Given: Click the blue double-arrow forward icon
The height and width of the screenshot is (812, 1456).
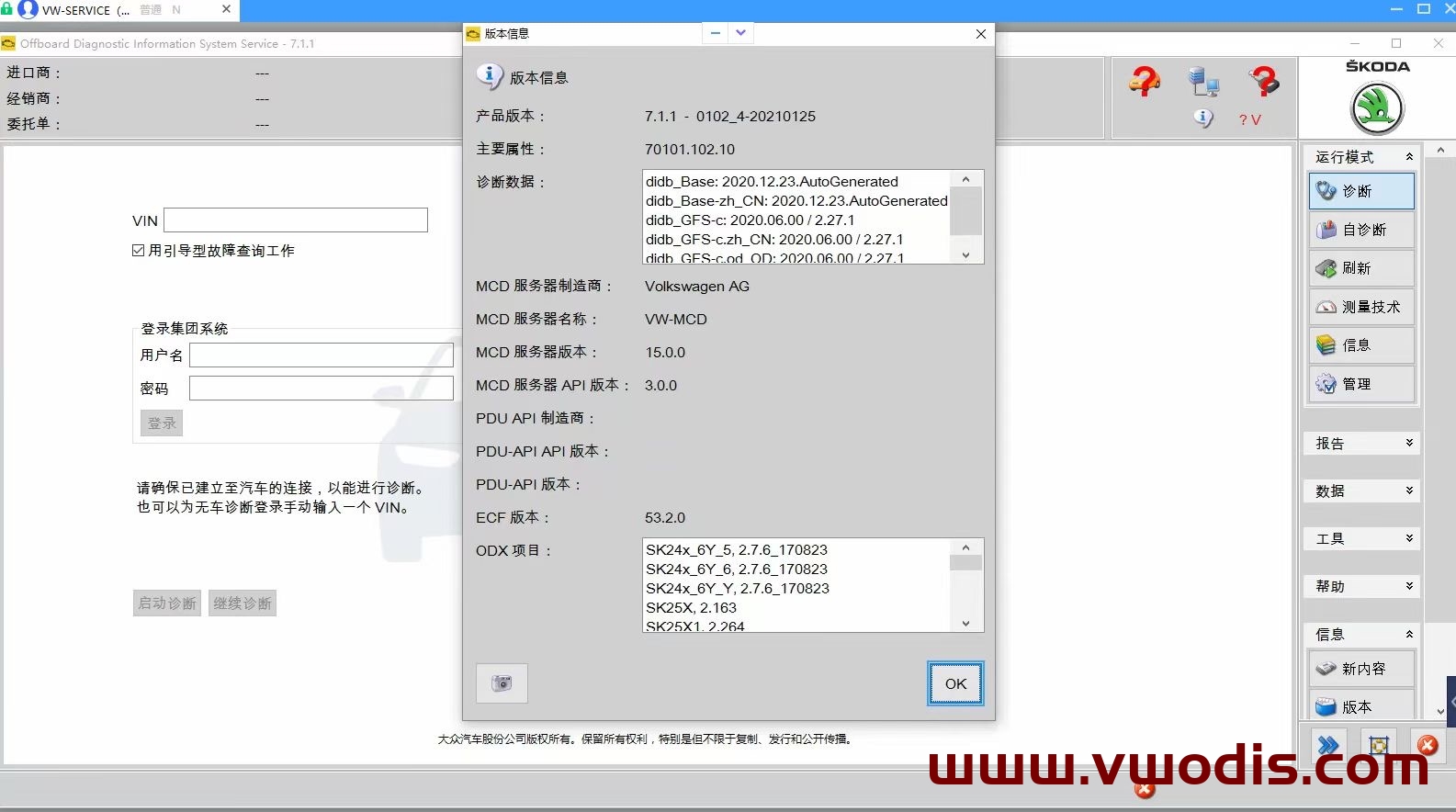Looking at the screenshot, I should click(x=1328, y=745).
